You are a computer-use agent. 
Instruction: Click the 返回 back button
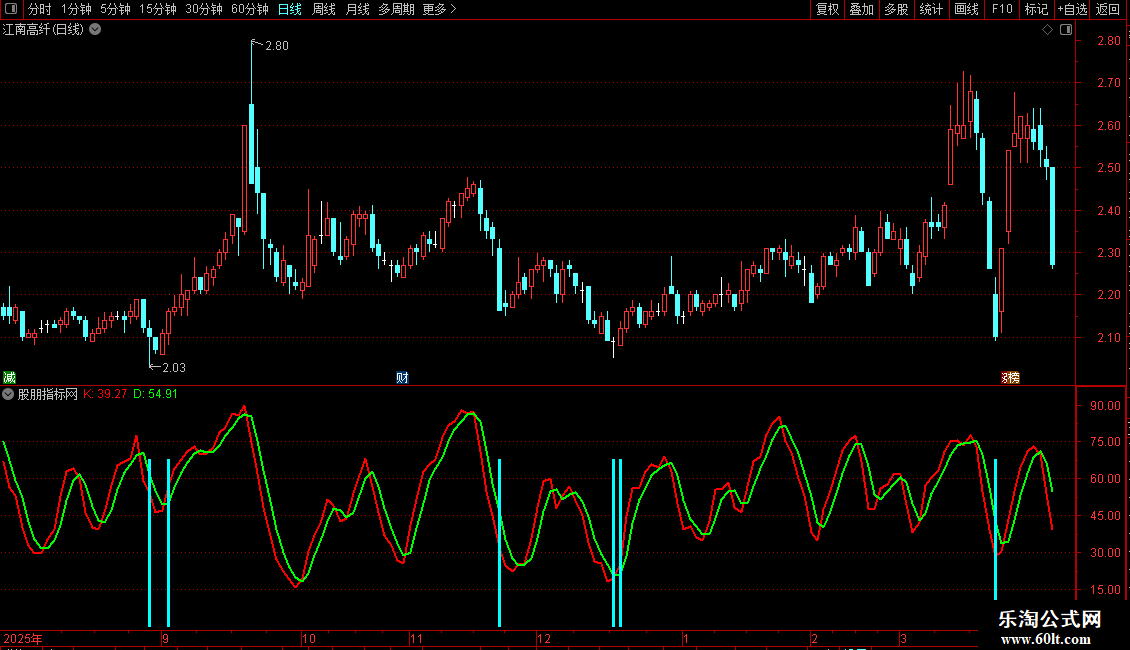pos(1108,9)
